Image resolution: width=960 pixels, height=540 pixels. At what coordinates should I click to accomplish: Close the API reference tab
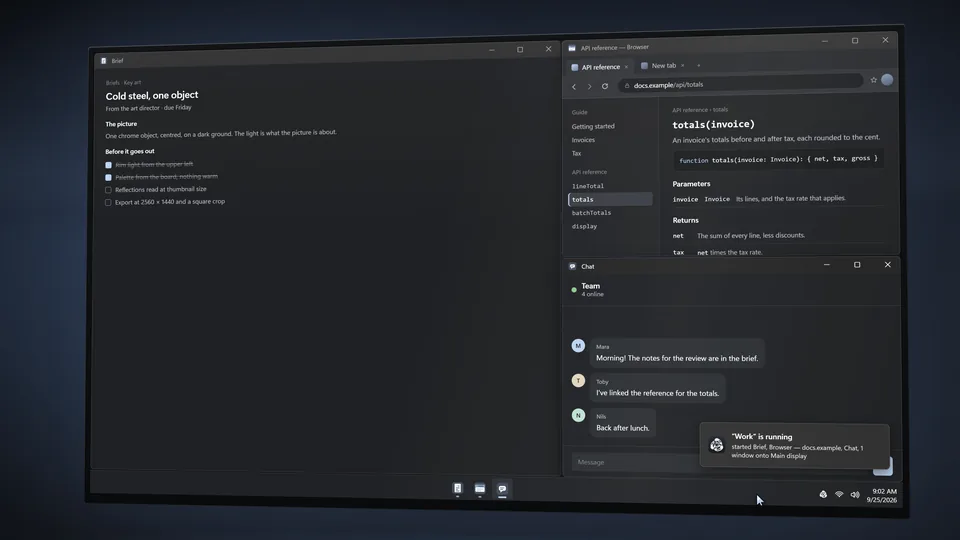(626, 67)
